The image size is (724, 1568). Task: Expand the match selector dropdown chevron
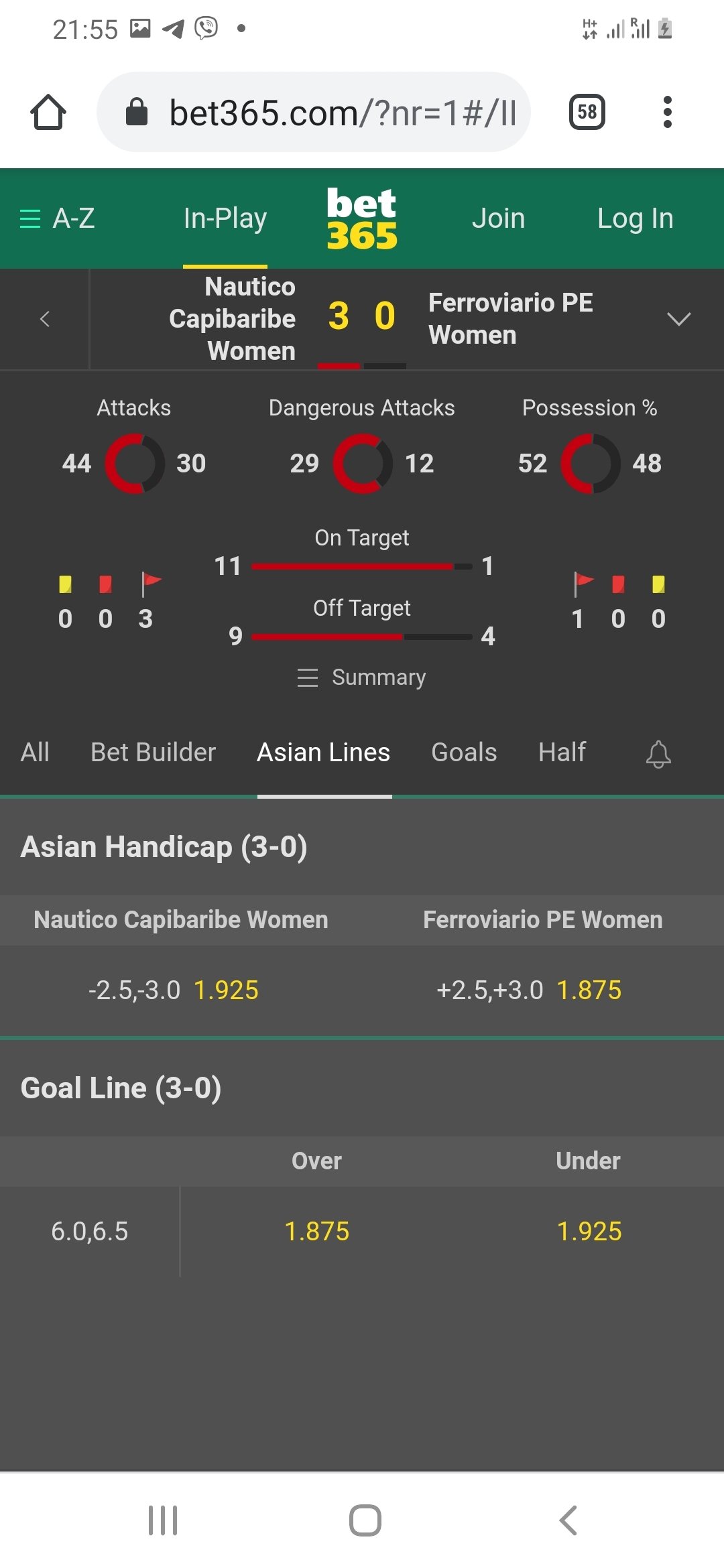pyautogui.click(x=678, y=319)
